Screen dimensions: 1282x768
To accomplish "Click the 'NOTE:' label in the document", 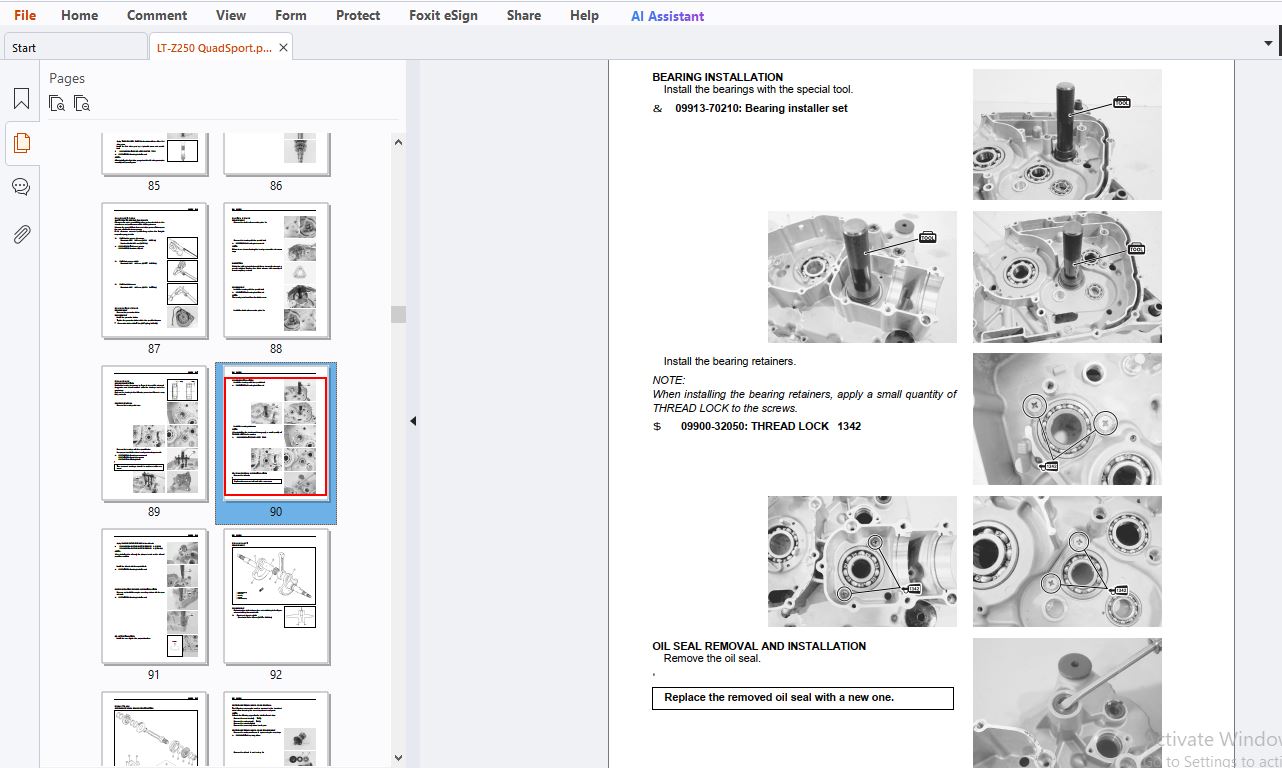I will click(x=669, y=380).
